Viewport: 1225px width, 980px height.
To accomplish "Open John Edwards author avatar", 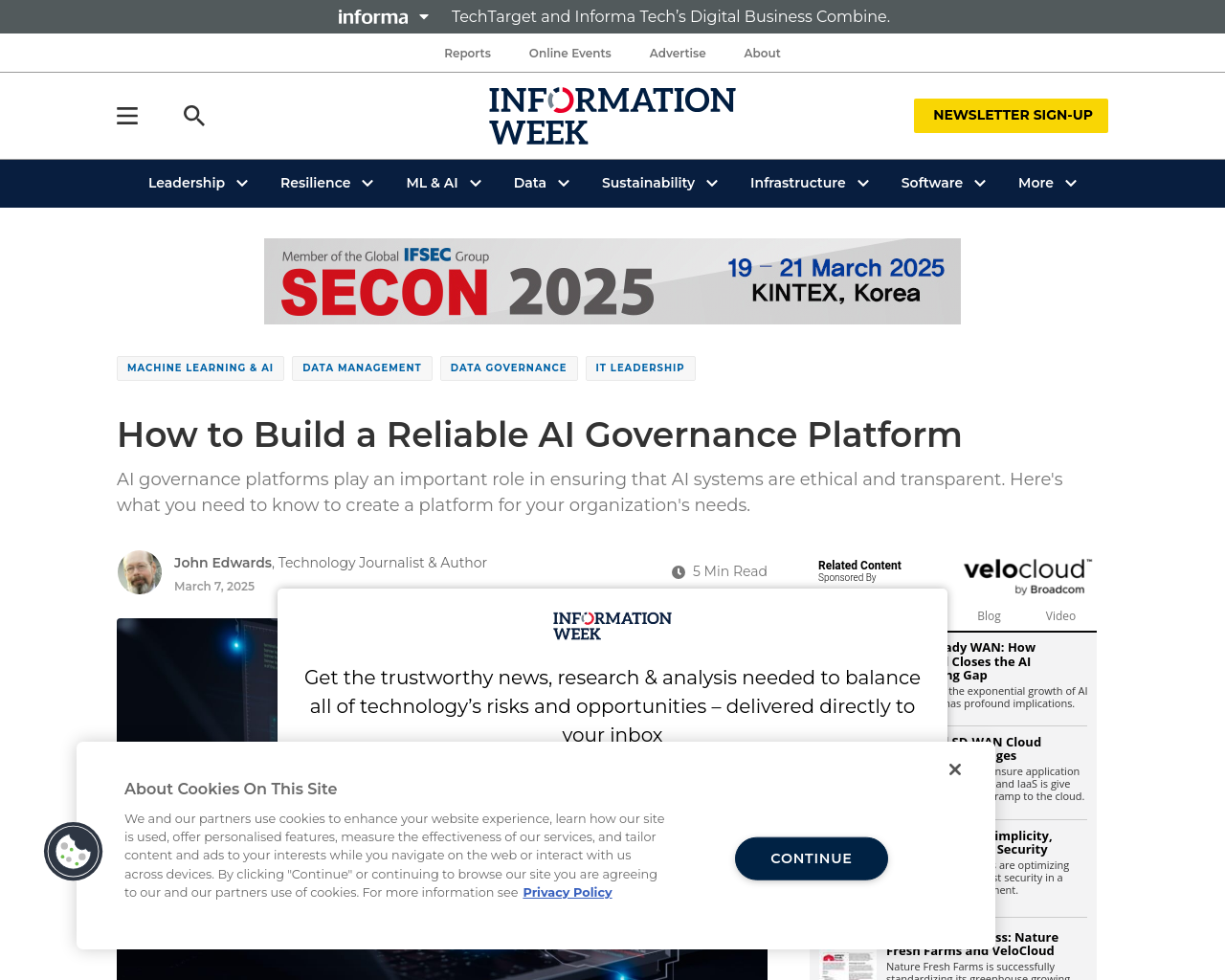I will (140, 572).
